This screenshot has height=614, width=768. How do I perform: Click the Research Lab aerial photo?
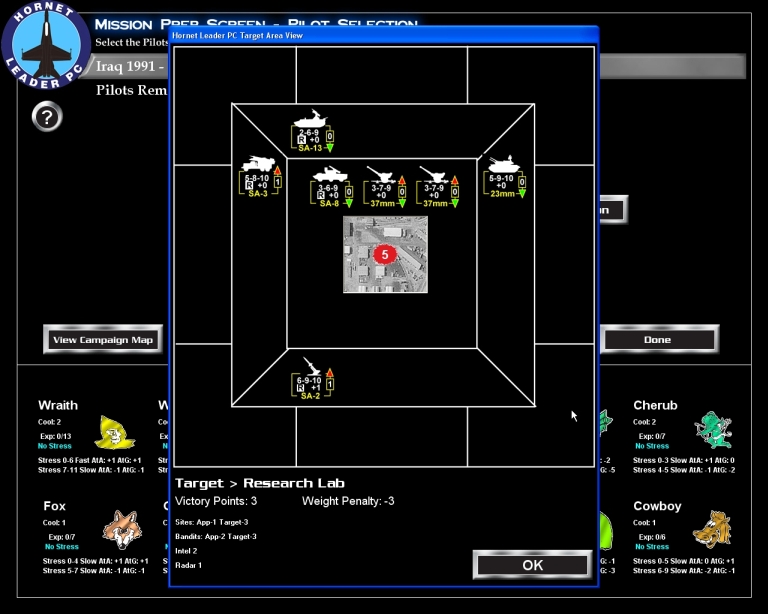pos(385,255)
